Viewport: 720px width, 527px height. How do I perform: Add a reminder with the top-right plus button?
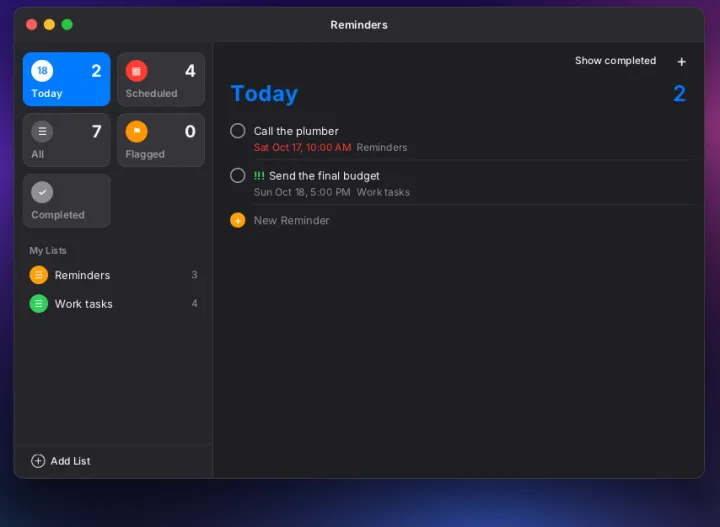pyautogui.click(x=681, y=62)
